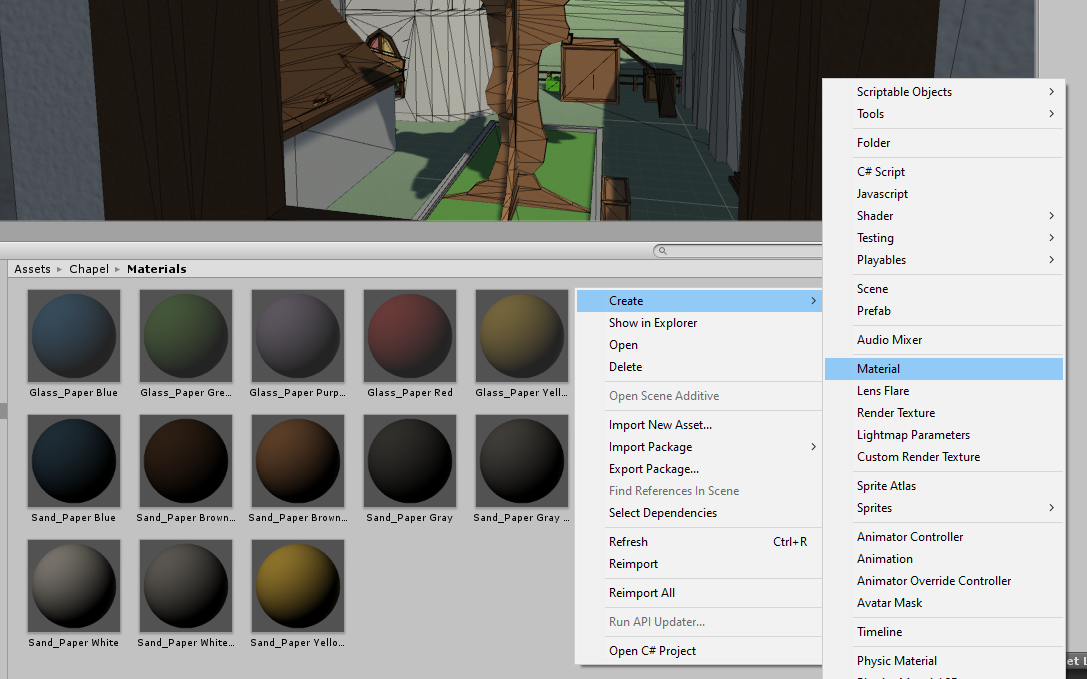Select the Sand_Paper Gray material sphere
The width and height of the screenshot is (1087, 679).
(x=410, y=461)
